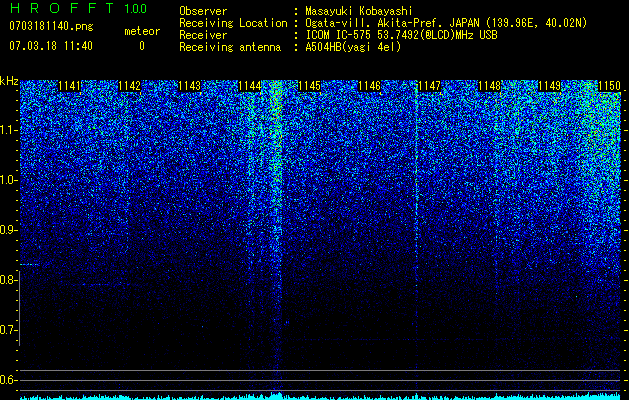Click the Receiving antenna label

[x=230, y=47]
